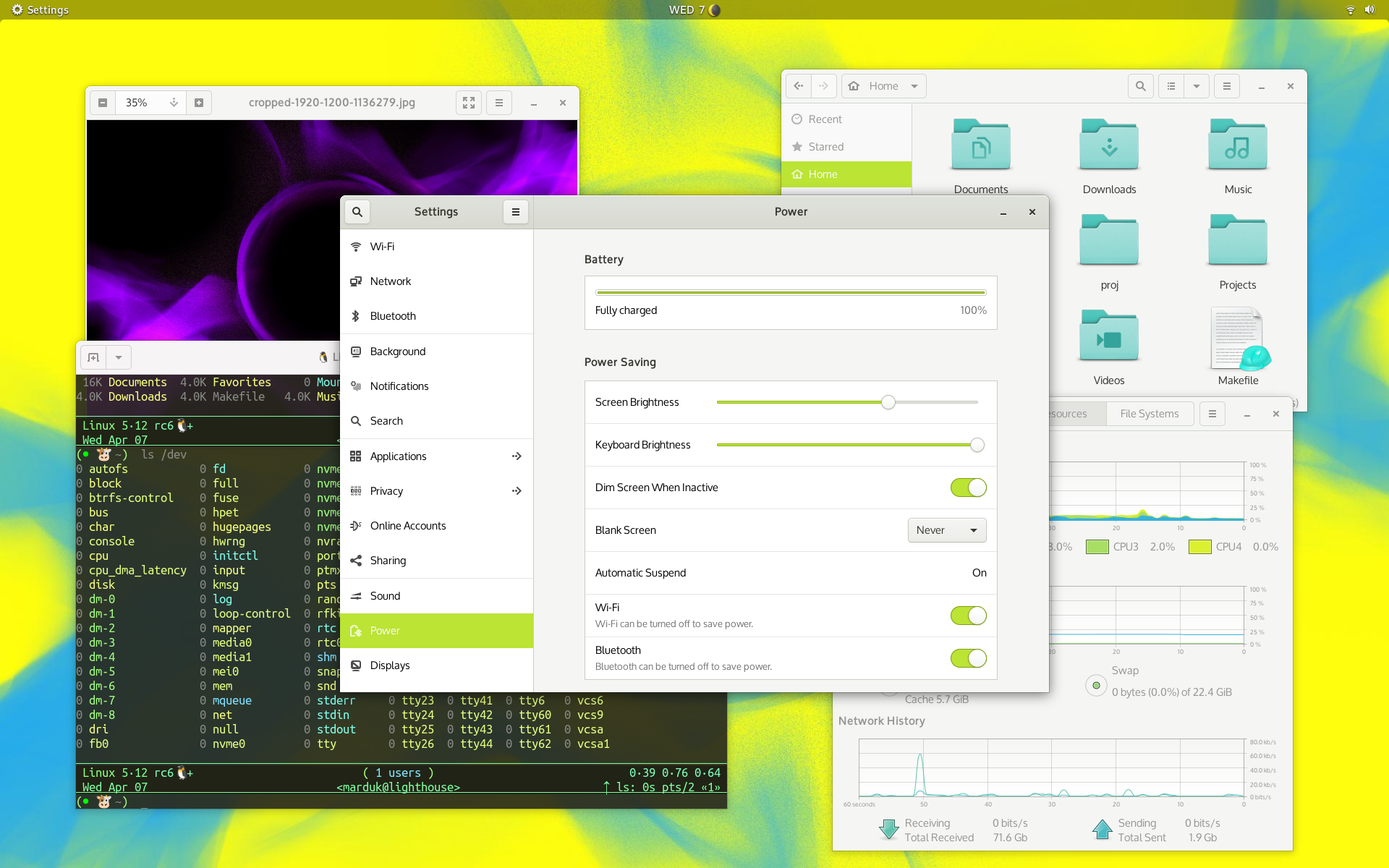The image size is (1389, 868).
Task: Click the Settings search magnifier icon
Action: point(357,212)
